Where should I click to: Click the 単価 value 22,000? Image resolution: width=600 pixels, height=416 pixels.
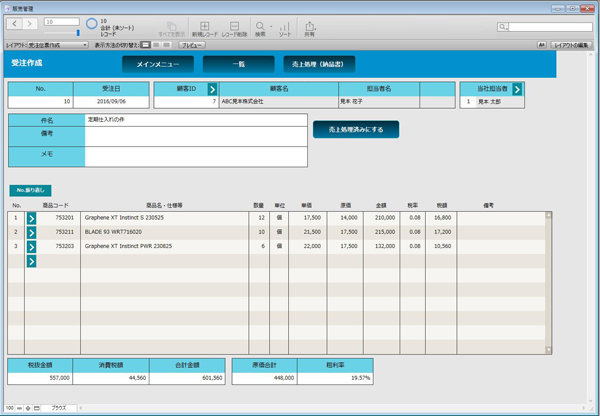[312, 246]
